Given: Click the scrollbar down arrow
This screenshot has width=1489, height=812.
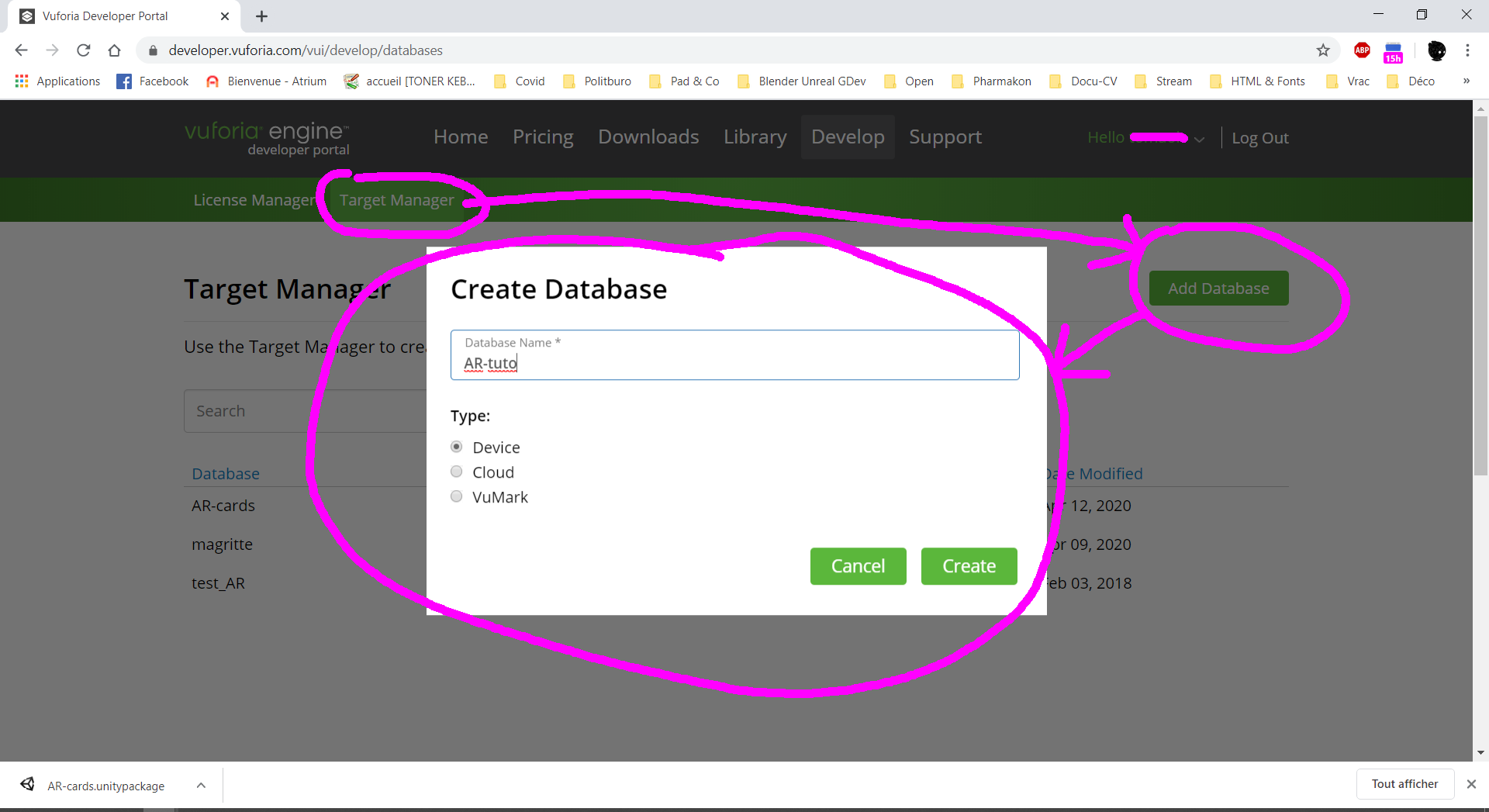Looking at the screenshot, I should click(1480, 752).
